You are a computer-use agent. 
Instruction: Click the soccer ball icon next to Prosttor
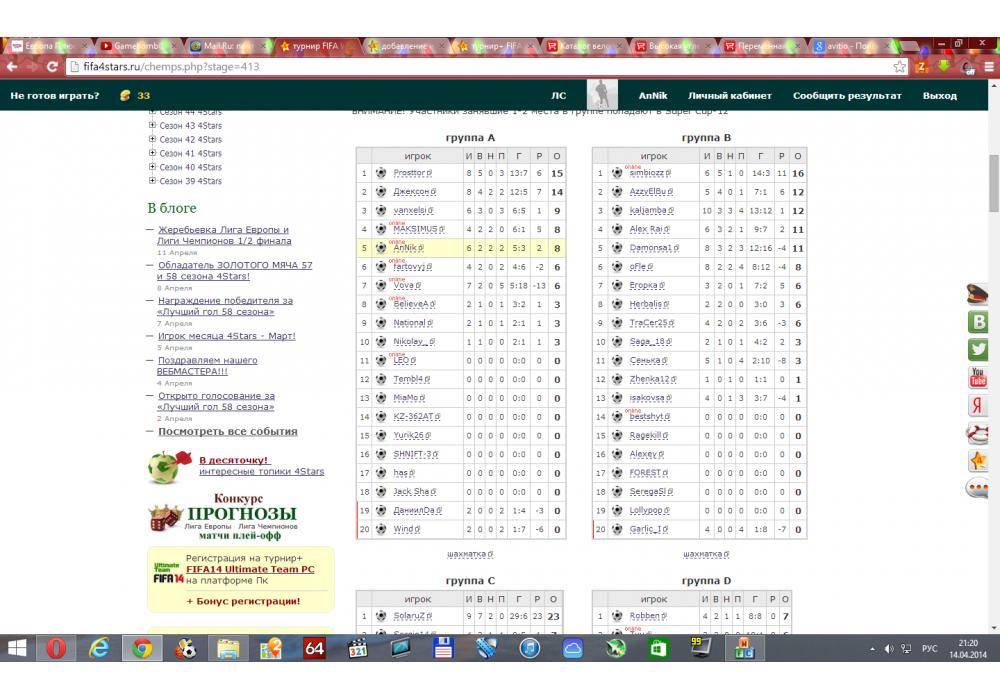(x=381, y=173)
